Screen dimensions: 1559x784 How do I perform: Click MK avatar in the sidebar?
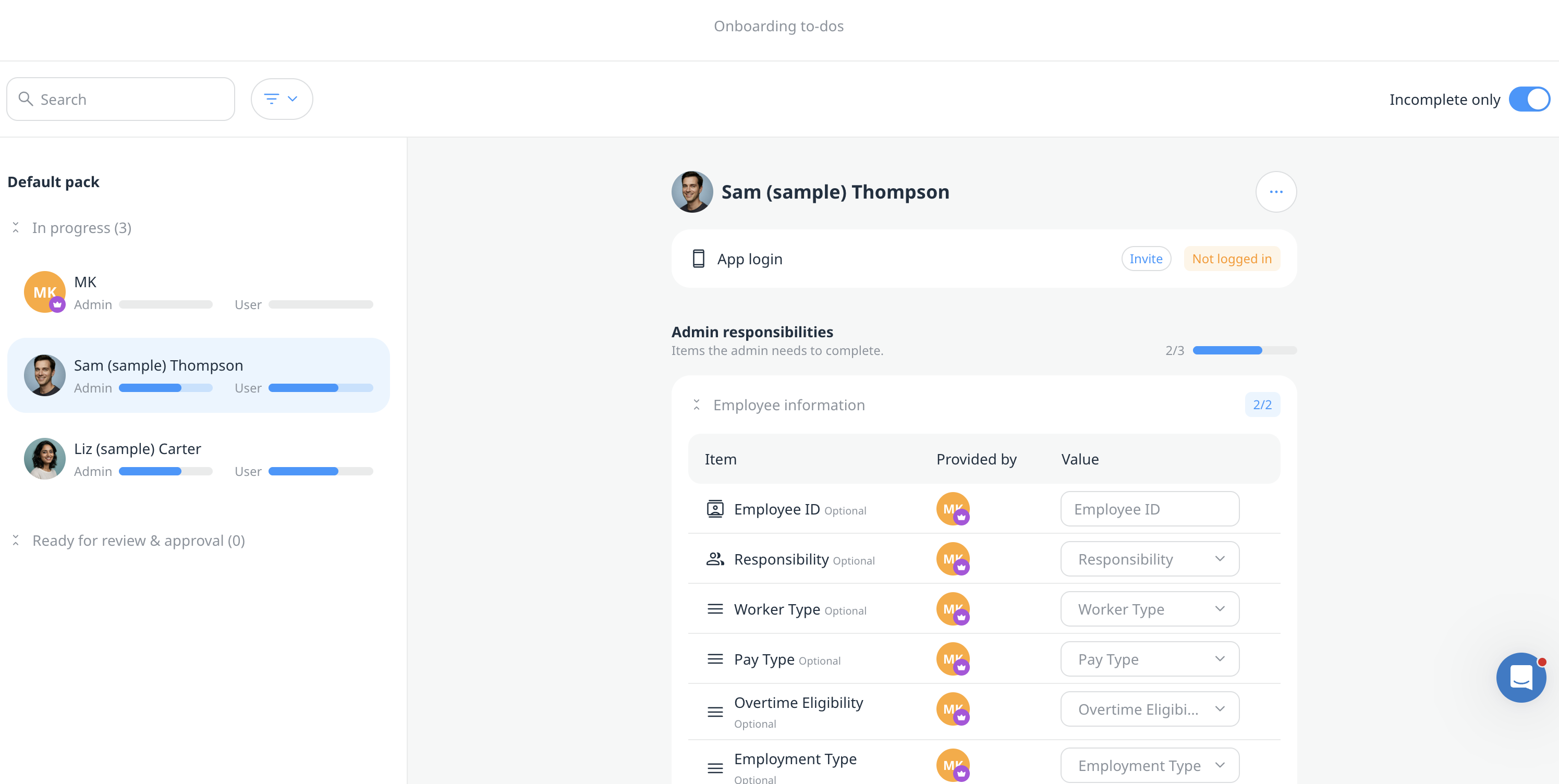click(x=45, y=292)
